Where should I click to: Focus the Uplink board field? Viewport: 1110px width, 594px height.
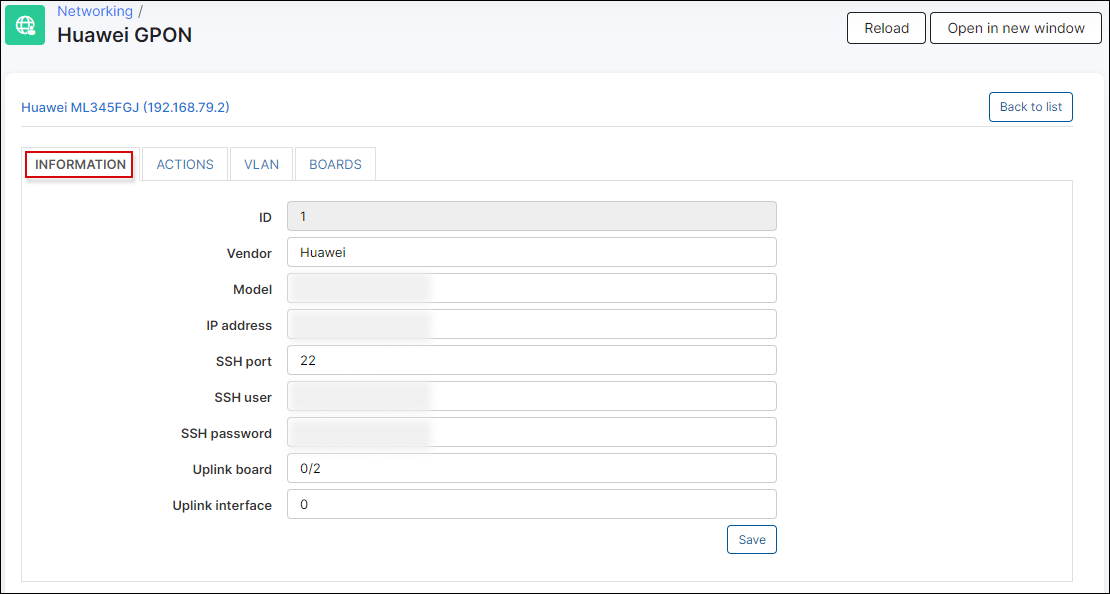[x=532, y=469]
